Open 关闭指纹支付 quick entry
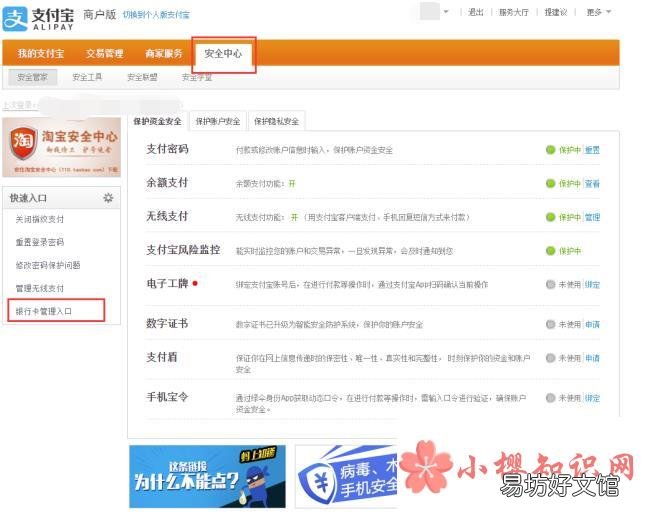 tap(40, 219)
